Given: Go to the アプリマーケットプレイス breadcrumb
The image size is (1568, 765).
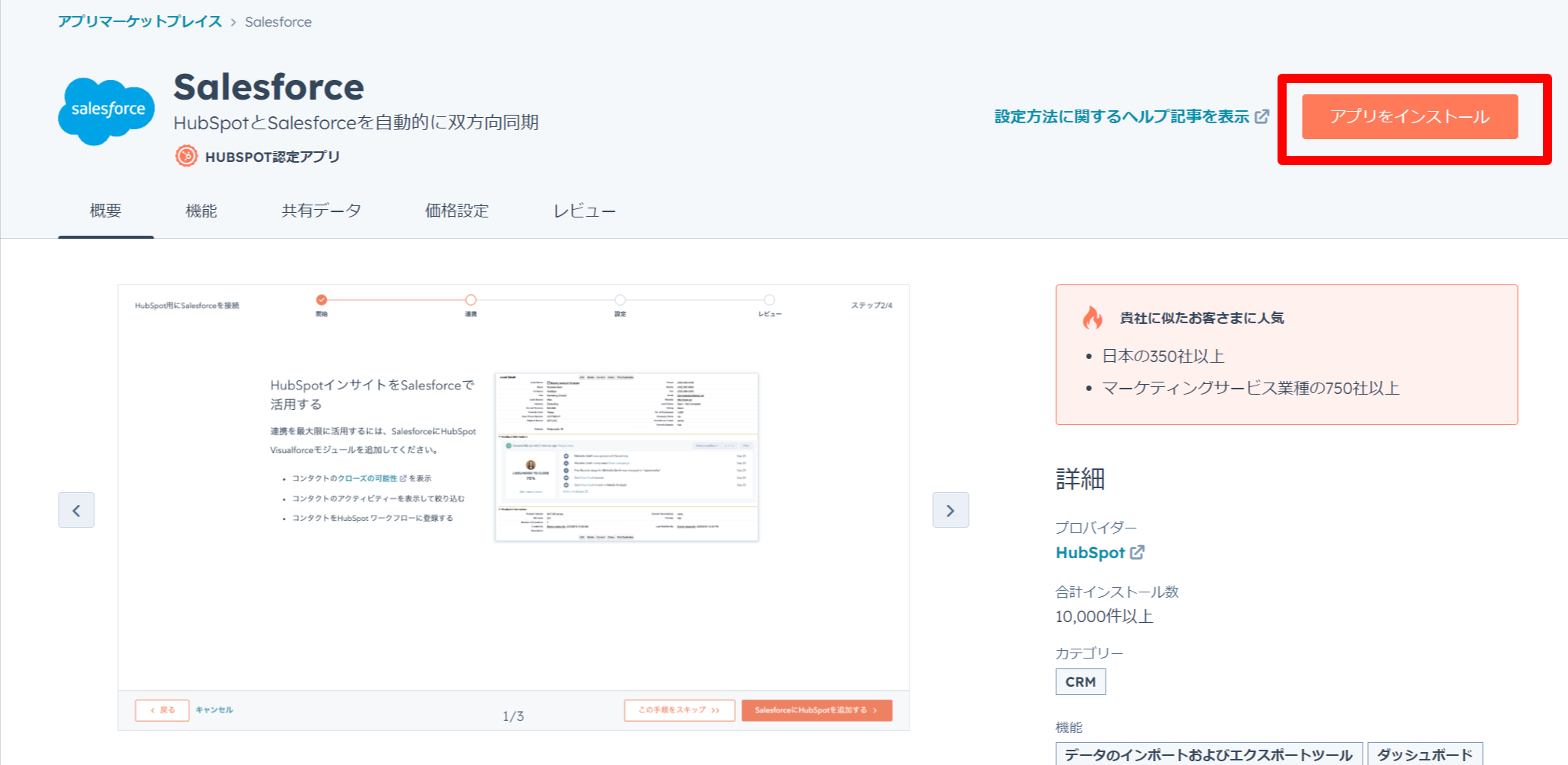Looking at the screenshot, I should coord(140,21).
